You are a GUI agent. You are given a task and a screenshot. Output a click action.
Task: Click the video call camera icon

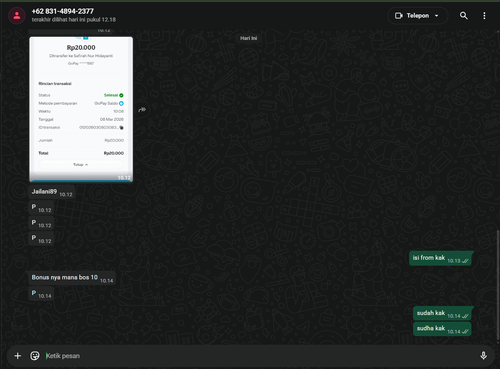click(x=399, y=16)
